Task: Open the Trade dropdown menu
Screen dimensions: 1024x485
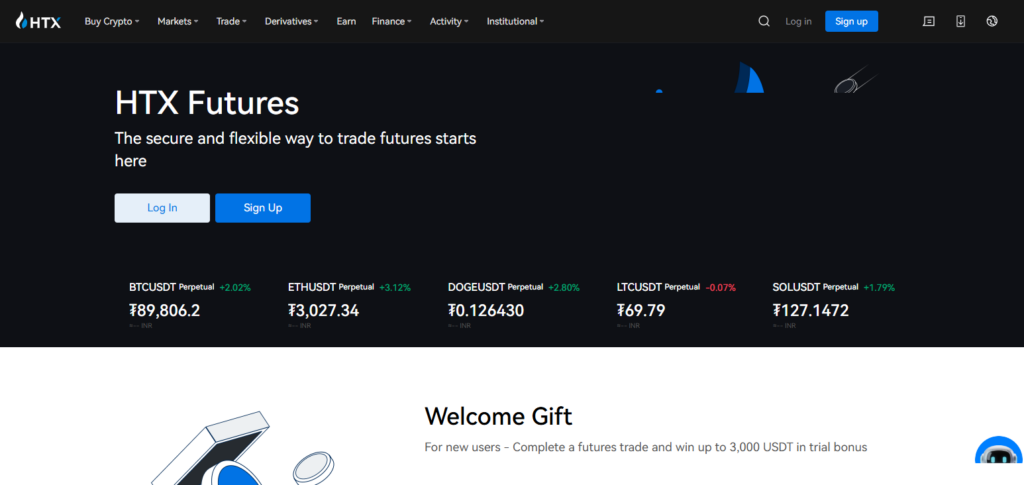Action: tap(231, 22)
